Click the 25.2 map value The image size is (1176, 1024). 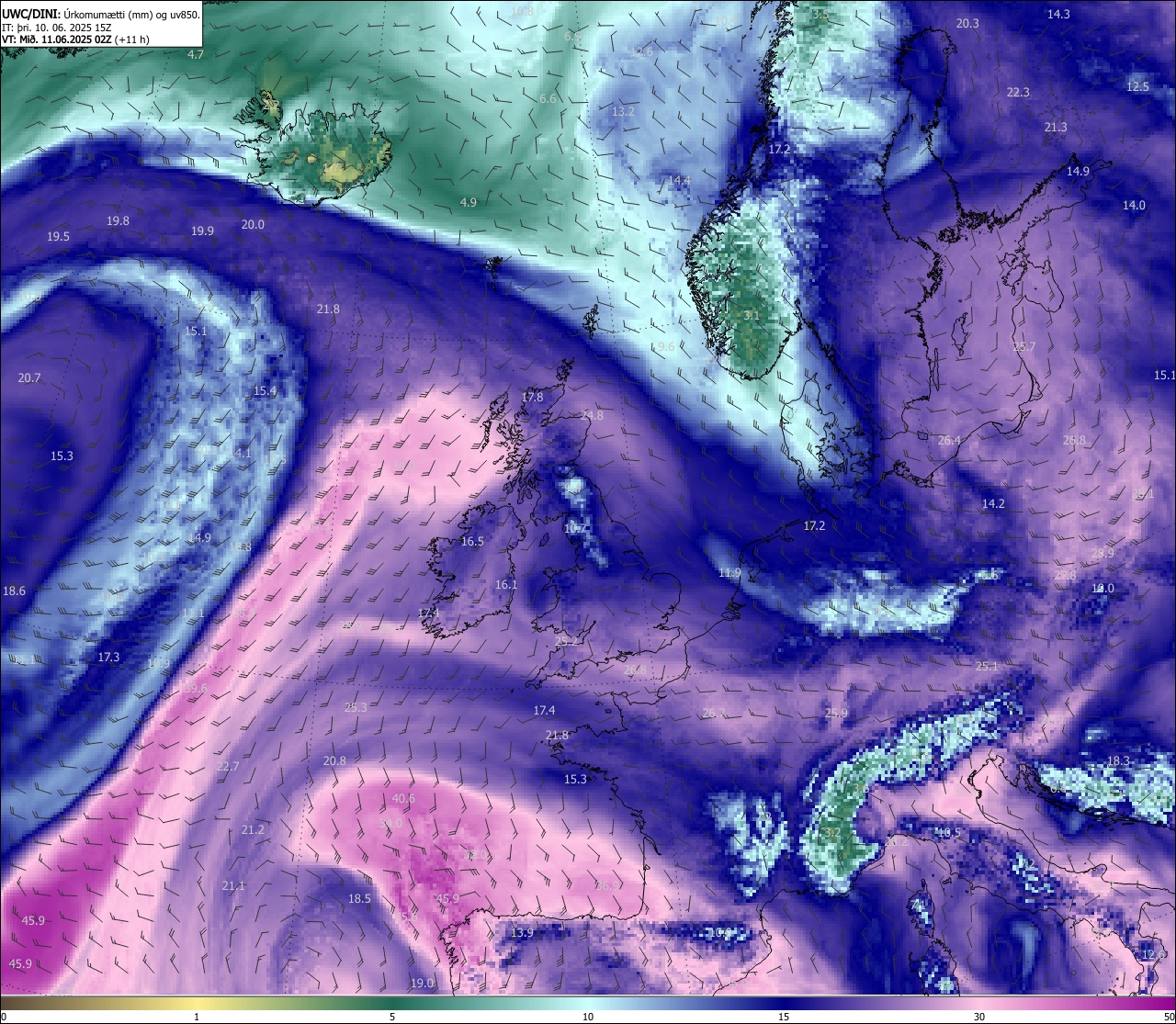[x=568, y=641]
